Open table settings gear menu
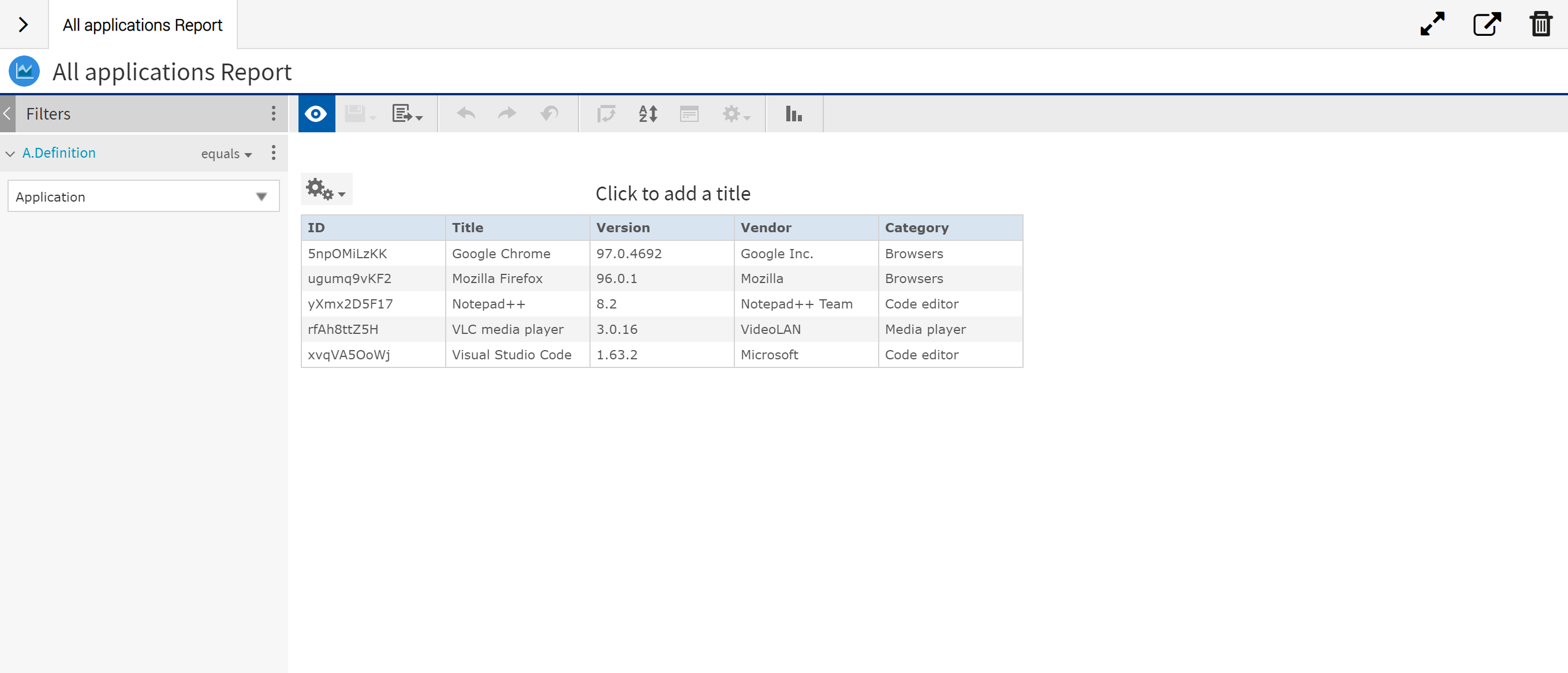The image size is (1568, 673). (326, 189)
